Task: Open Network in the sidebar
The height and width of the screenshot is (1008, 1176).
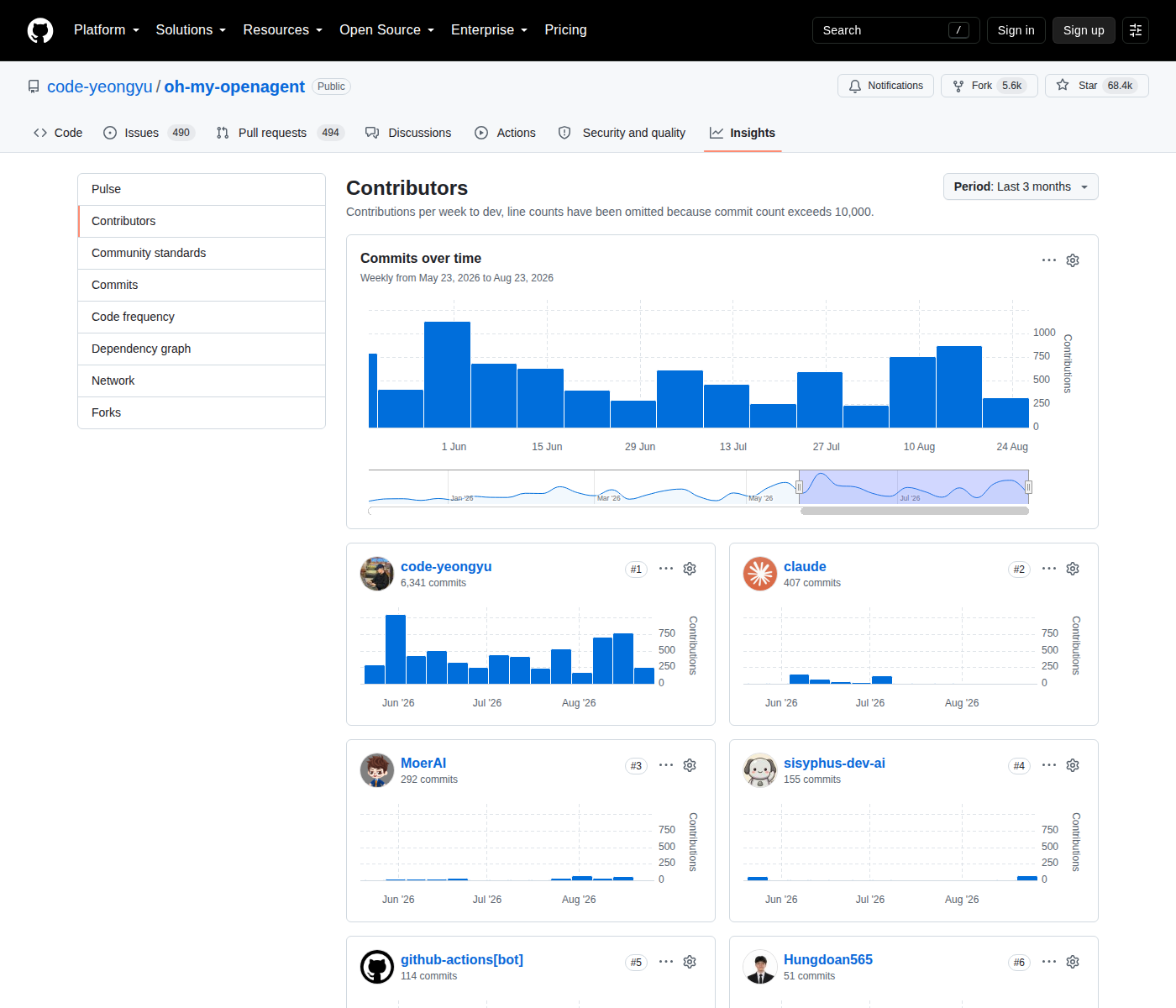Action: click(202, 381)
